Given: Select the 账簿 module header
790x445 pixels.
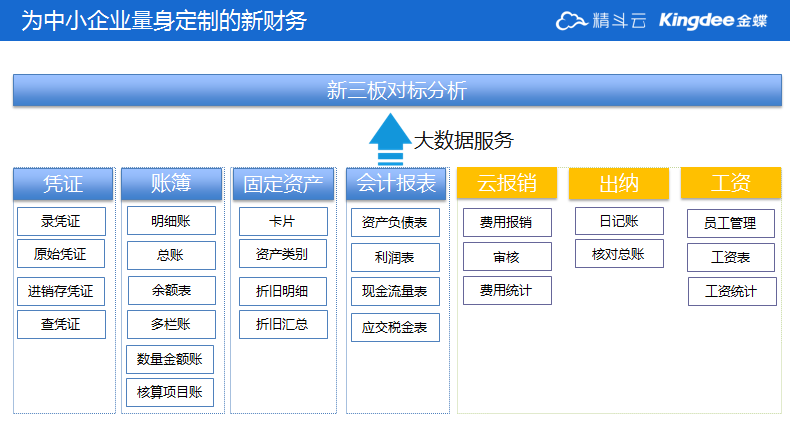Looking at the screenshot, I should tap(171, 183).
